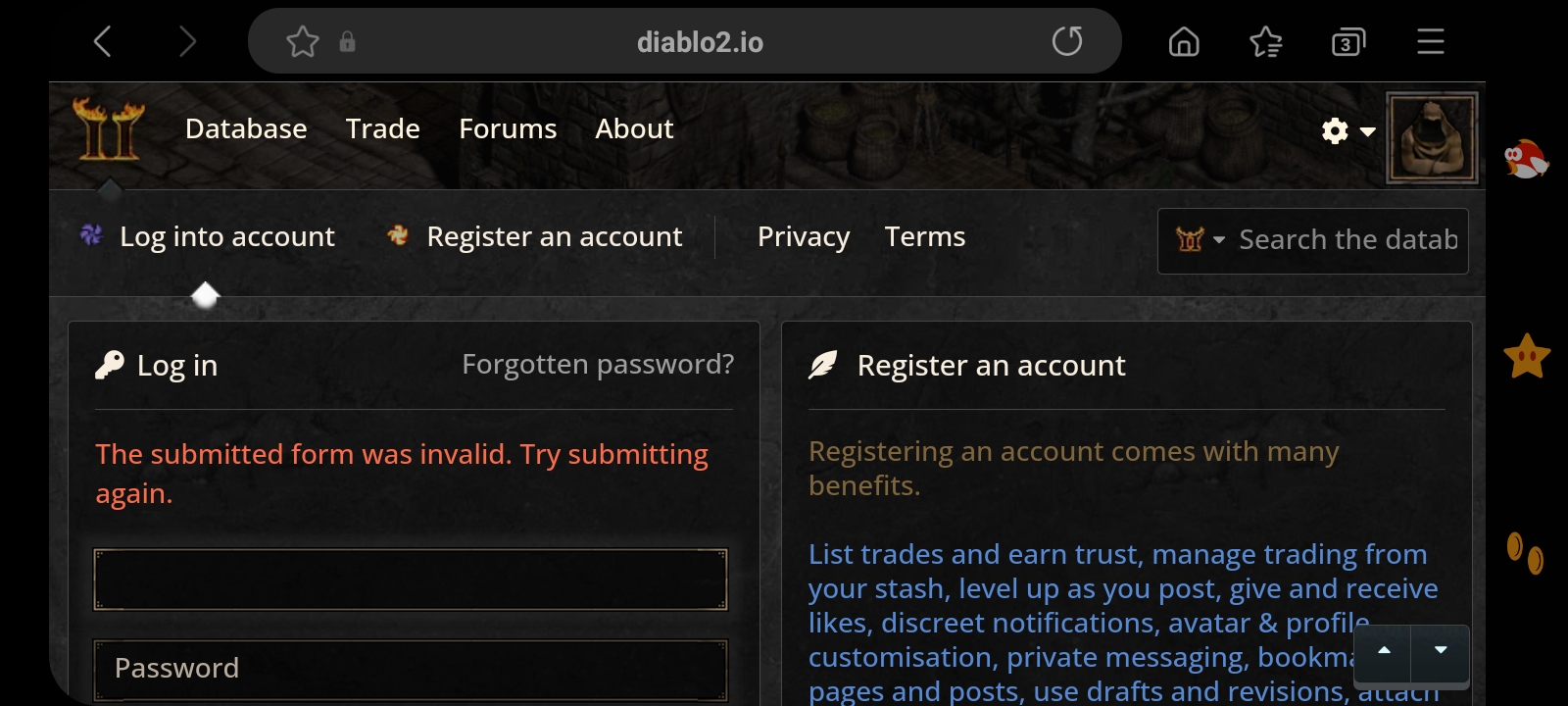
Task: Click the Diablo II site logo
Action: [108, 129]
